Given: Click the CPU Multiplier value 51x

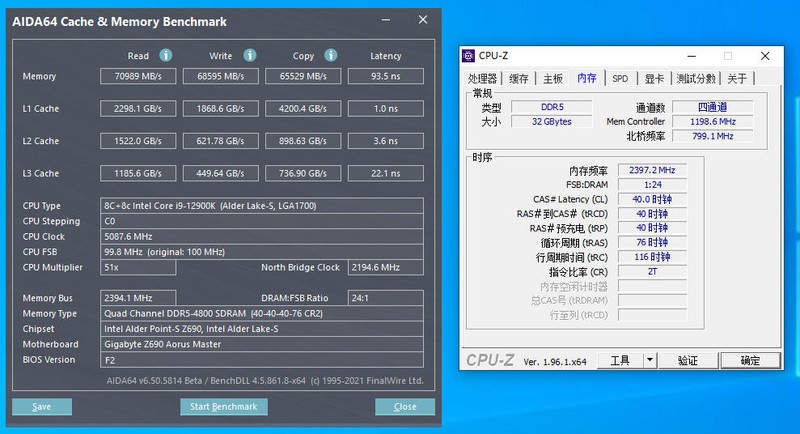Looking at the screenshot, I should (x=138, y=267).
